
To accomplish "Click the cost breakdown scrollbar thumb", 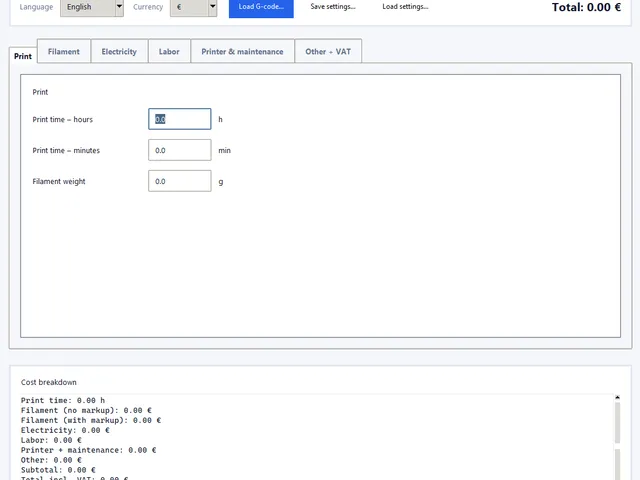I will pos(617,423).
